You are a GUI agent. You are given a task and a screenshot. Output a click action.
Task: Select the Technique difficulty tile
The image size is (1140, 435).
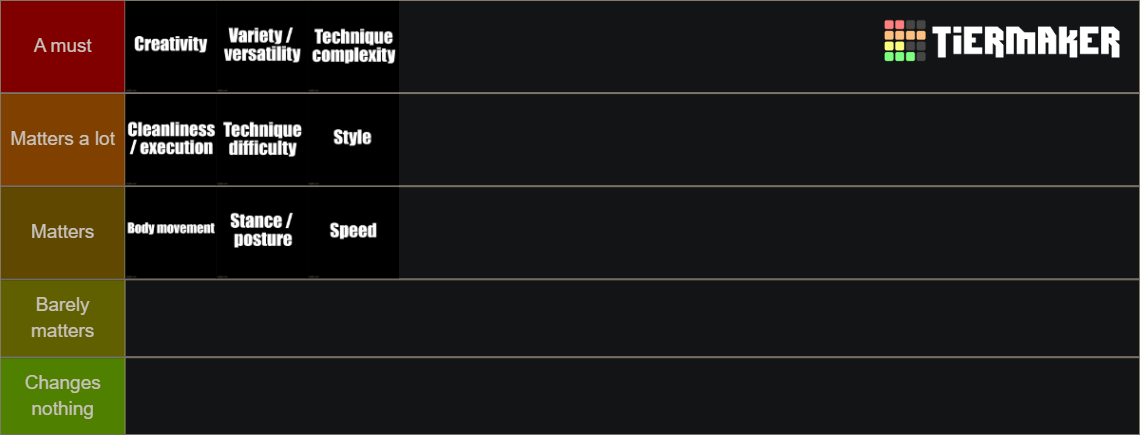coord(262,140)
